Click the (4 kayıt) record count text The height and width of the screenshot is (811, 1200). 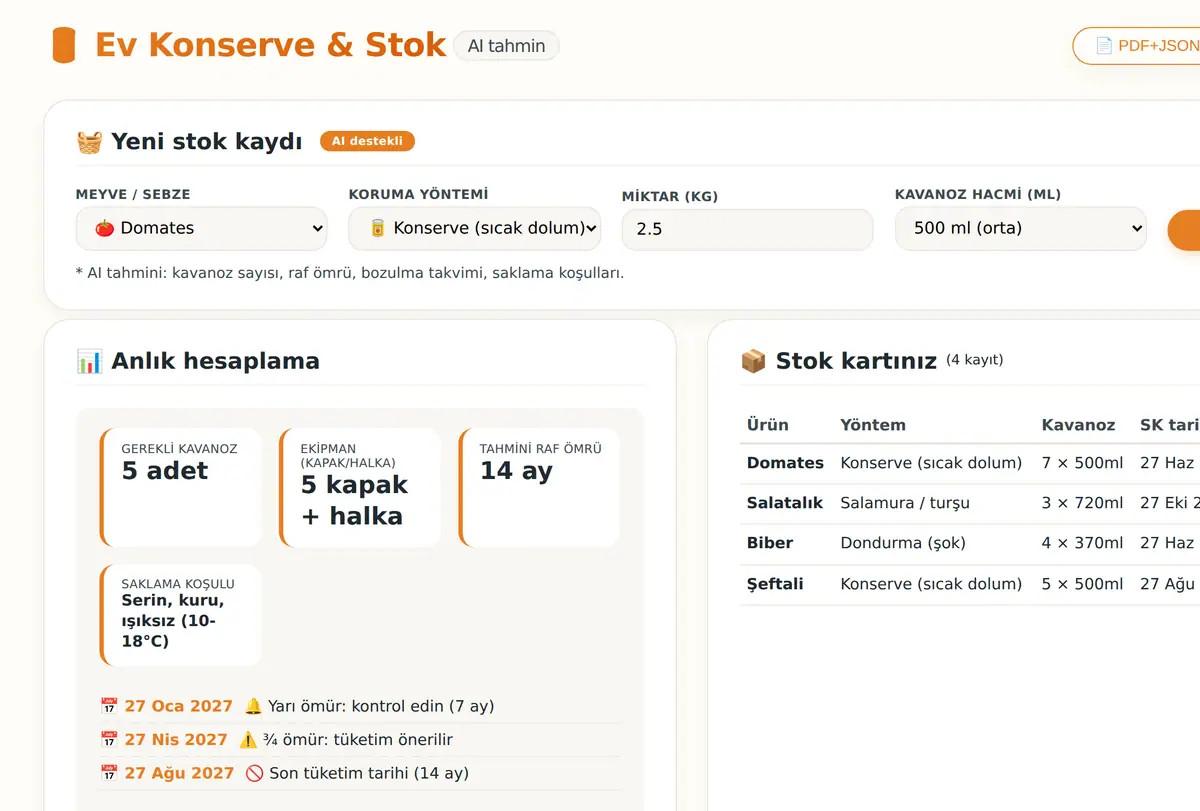(x=974, y=360)
